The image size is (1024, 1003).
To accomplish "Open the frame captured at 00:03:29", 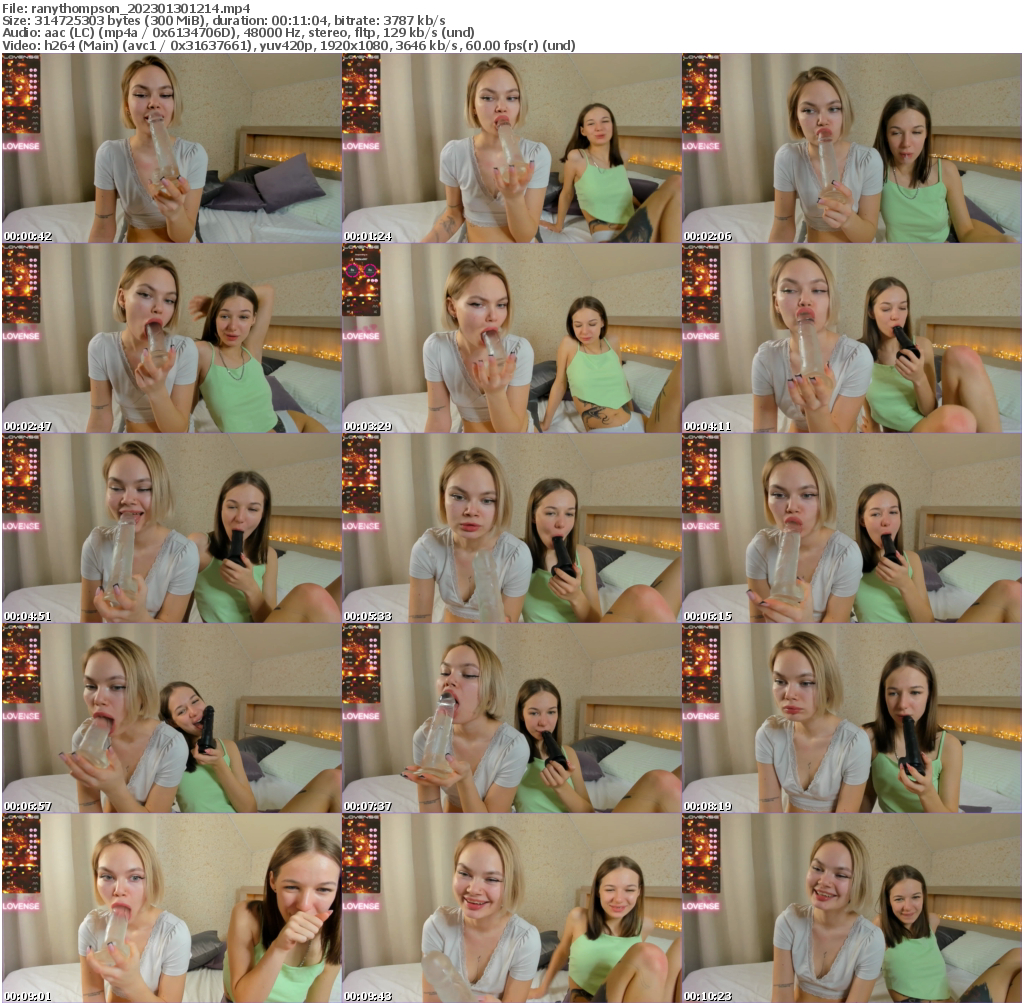I will point(511,340).
